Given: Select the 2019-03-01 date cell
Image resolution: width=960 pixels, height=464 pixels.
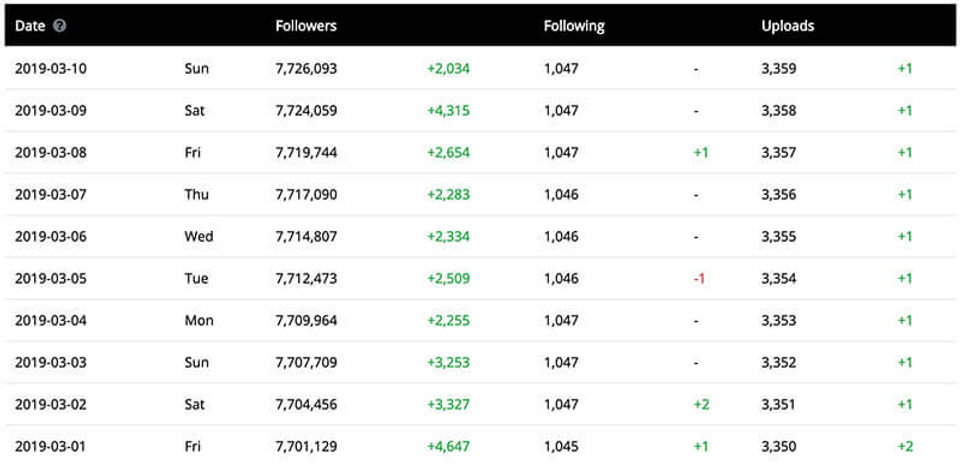Looking at the screenshot, I should click(x=51, y=447).
